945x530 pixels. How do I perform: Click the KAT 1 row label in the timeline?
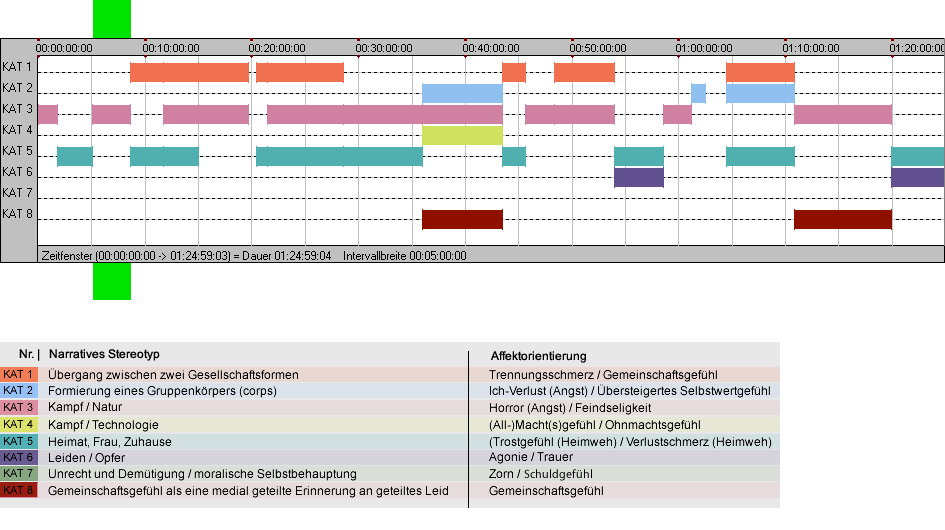17,67
